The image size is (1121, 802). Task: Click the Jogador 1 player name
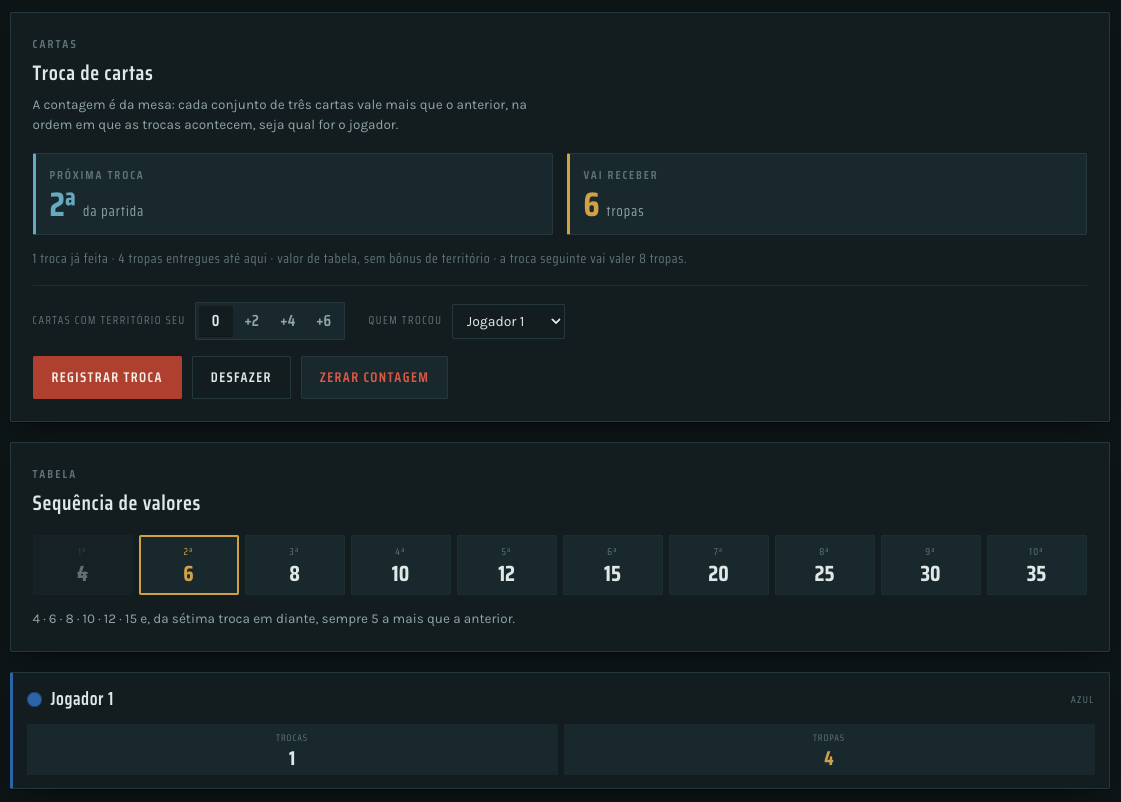point(82,699)
